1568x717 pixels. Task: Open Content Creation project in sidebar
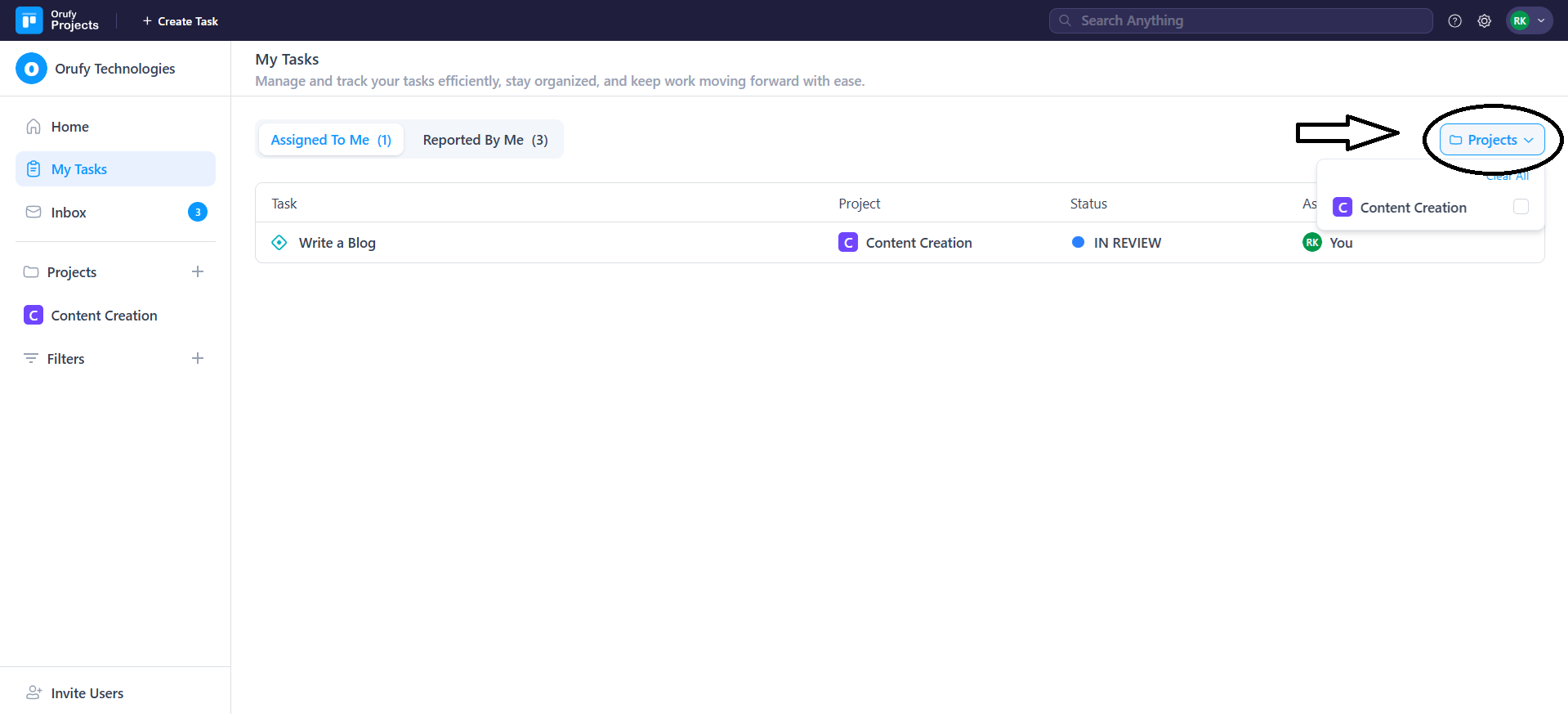pyautogui.click(x=104, y=316)
